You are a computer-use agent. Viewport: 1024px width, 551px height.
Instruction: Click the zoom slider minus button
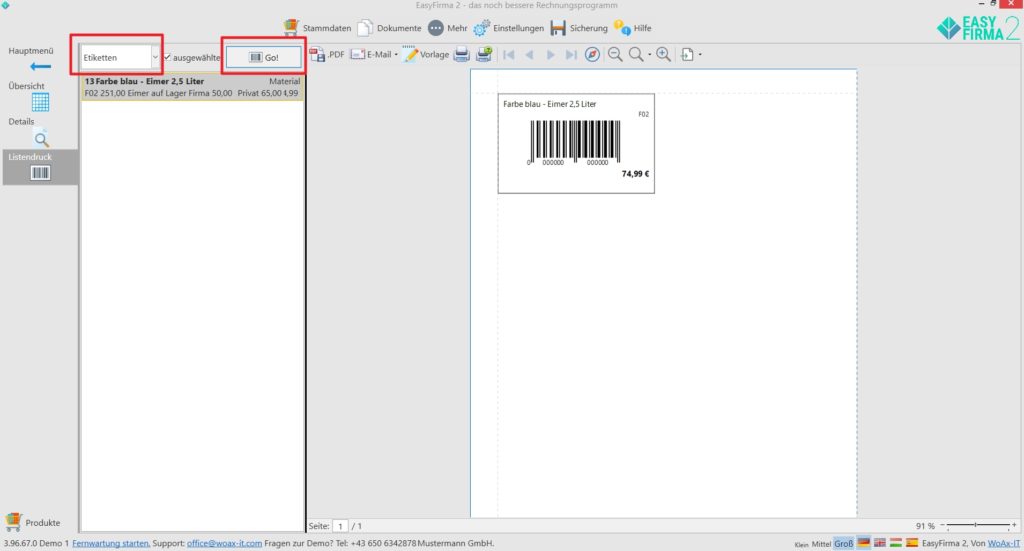[x=942, y=525]
